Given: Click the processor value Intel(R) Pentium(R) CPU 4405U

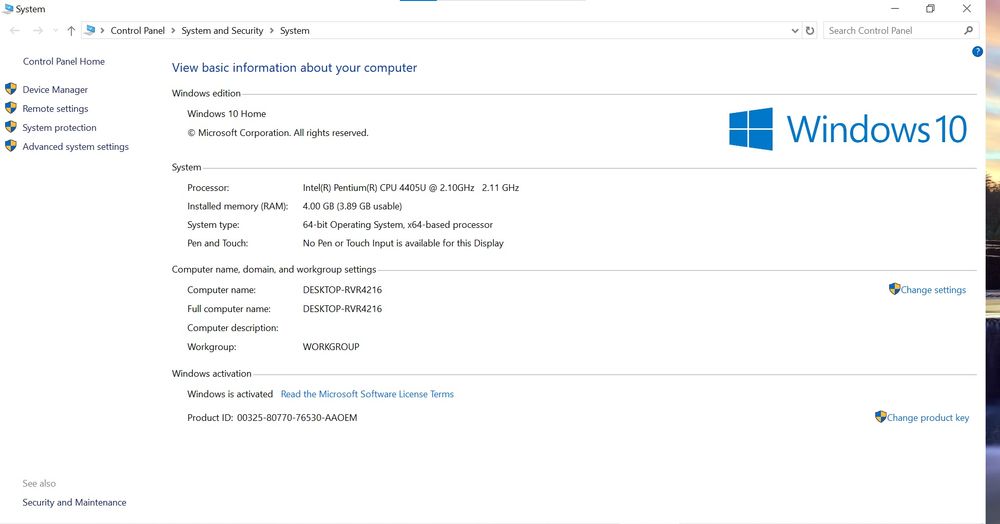Looking at the screenshot, I should tap(411, 188).
